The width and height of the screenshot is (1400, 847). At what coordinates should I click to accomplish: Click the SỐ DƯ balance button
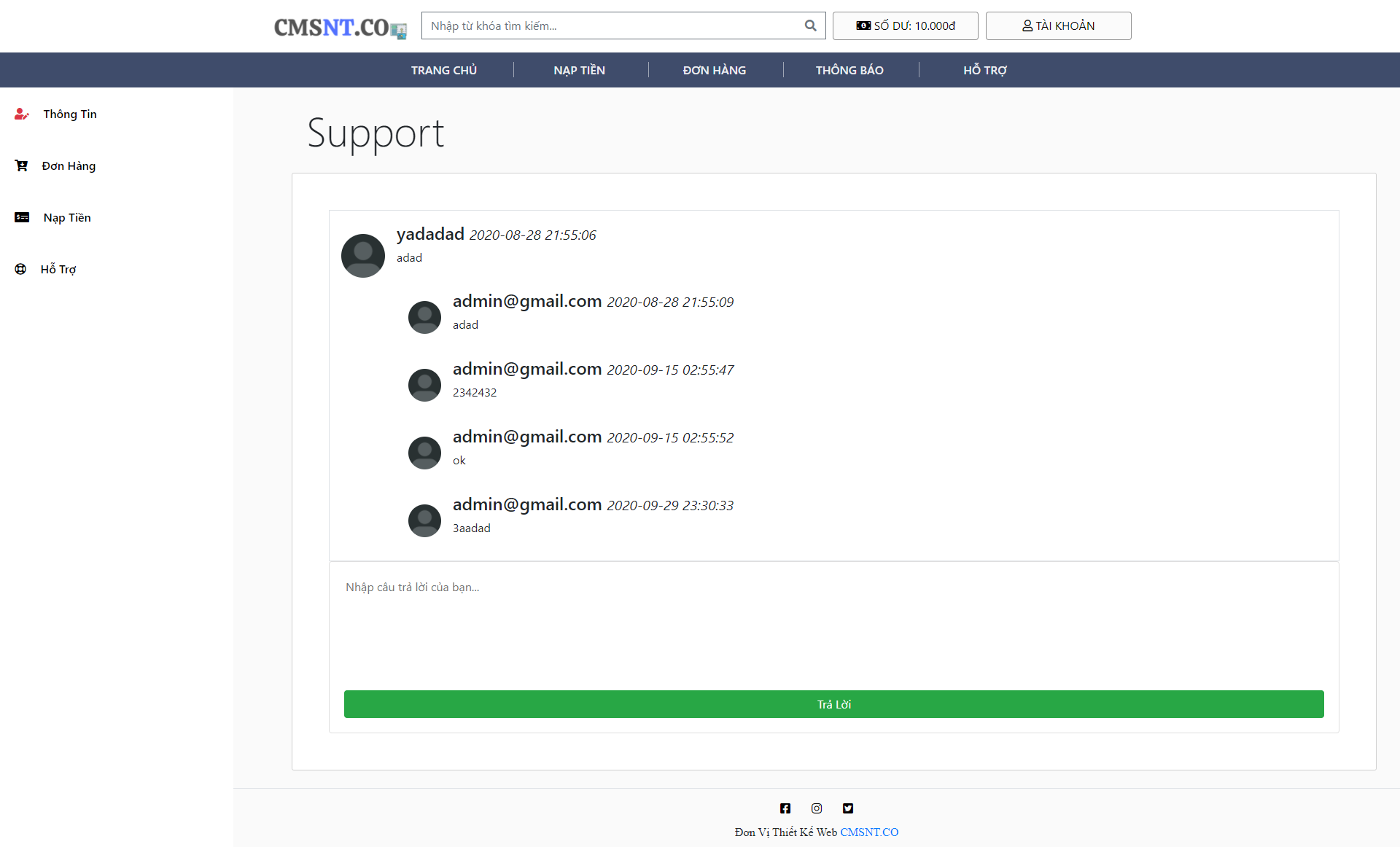[x=905, y=26]
